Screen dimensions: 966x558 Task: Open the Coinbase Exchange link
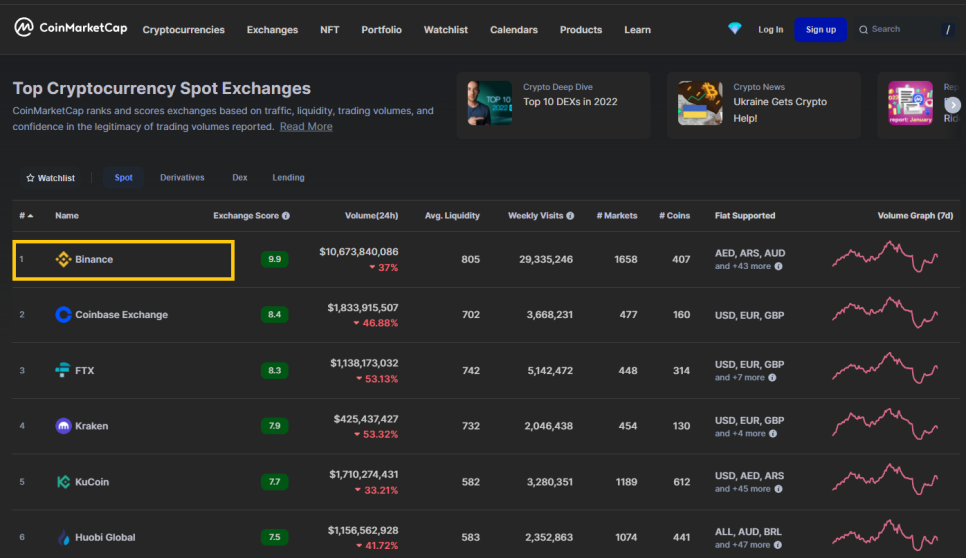121,315
